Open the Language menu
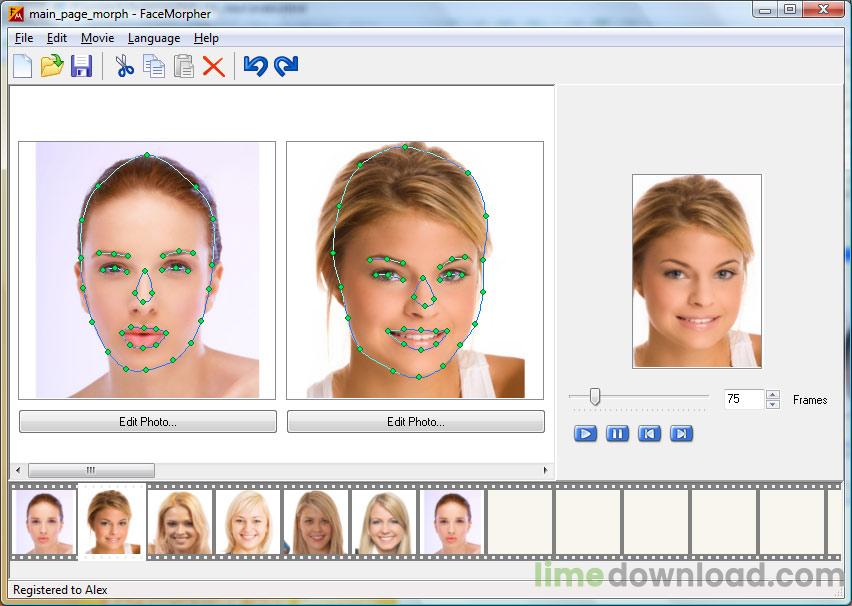 point(154,38)
